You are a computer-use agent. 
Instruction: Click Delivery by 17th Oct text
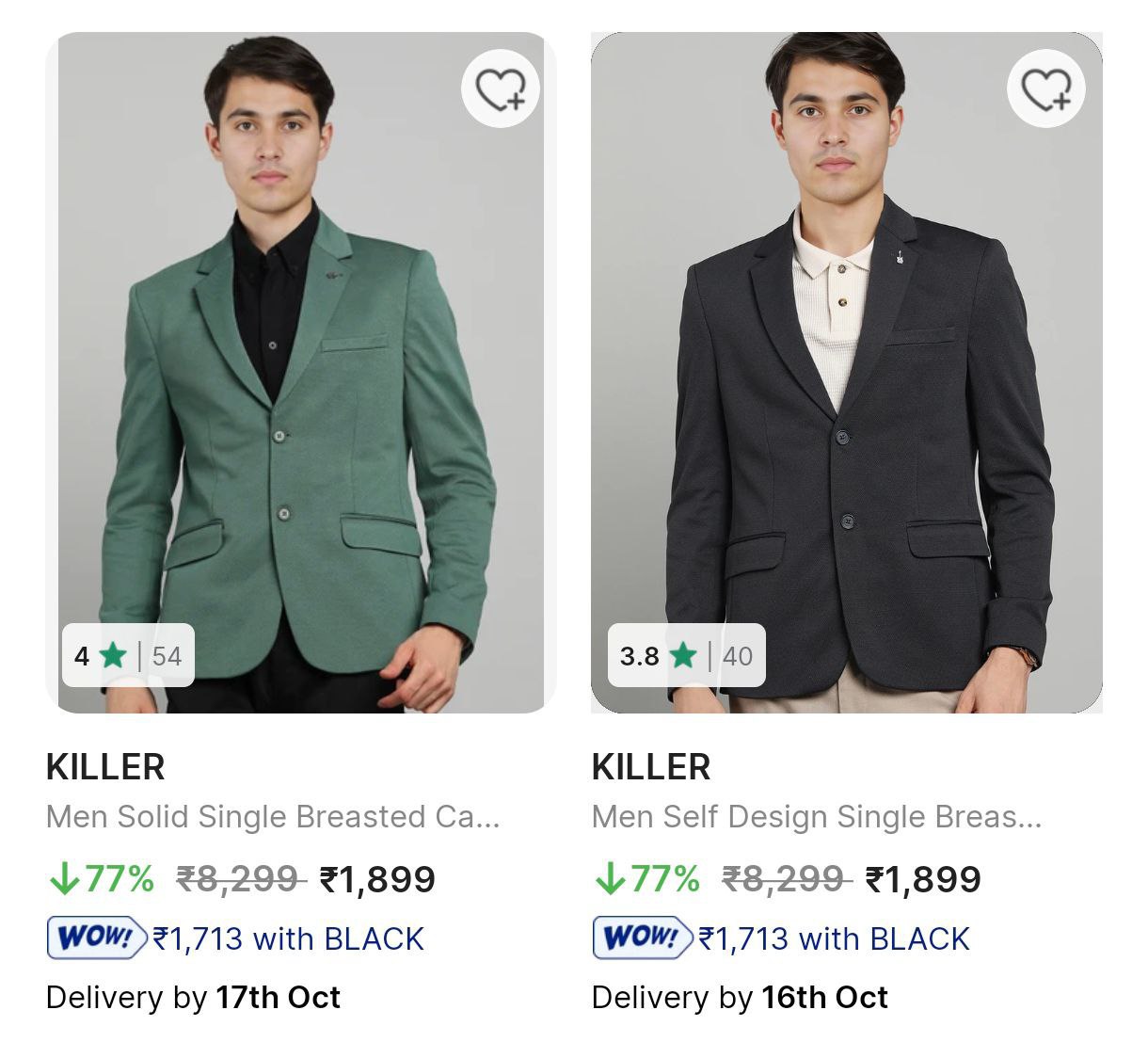[x=193, y=997]
